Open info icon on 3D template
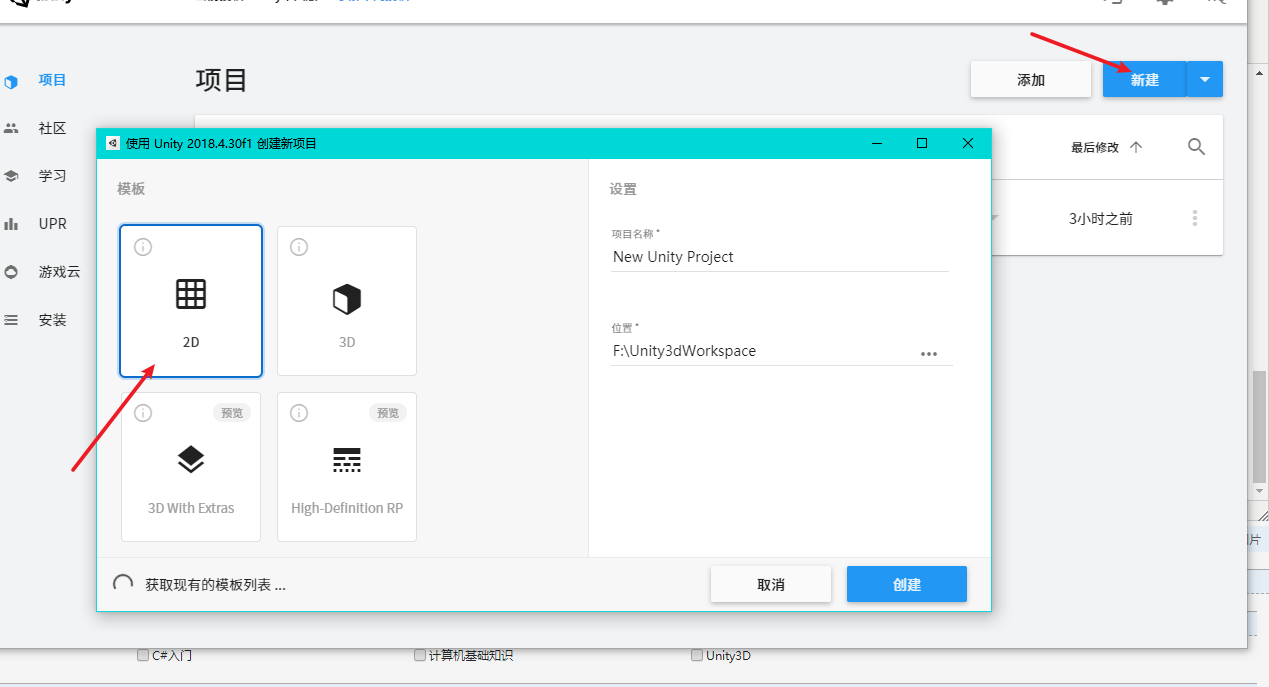Image resolution: width=1269 pixels, height=687 pixels. point(299,247)
